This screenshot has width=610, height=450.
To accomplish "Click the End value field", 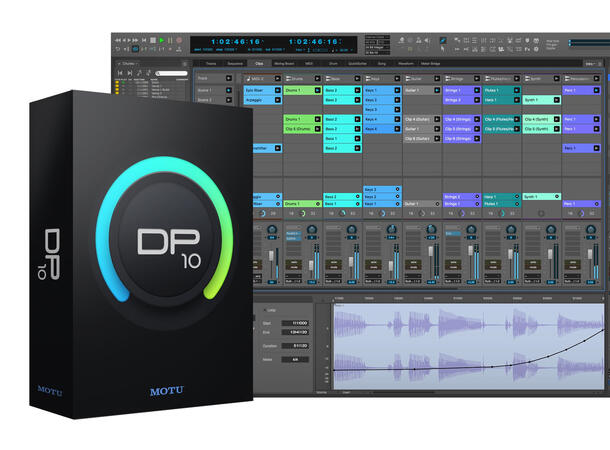I will (295, 333).
